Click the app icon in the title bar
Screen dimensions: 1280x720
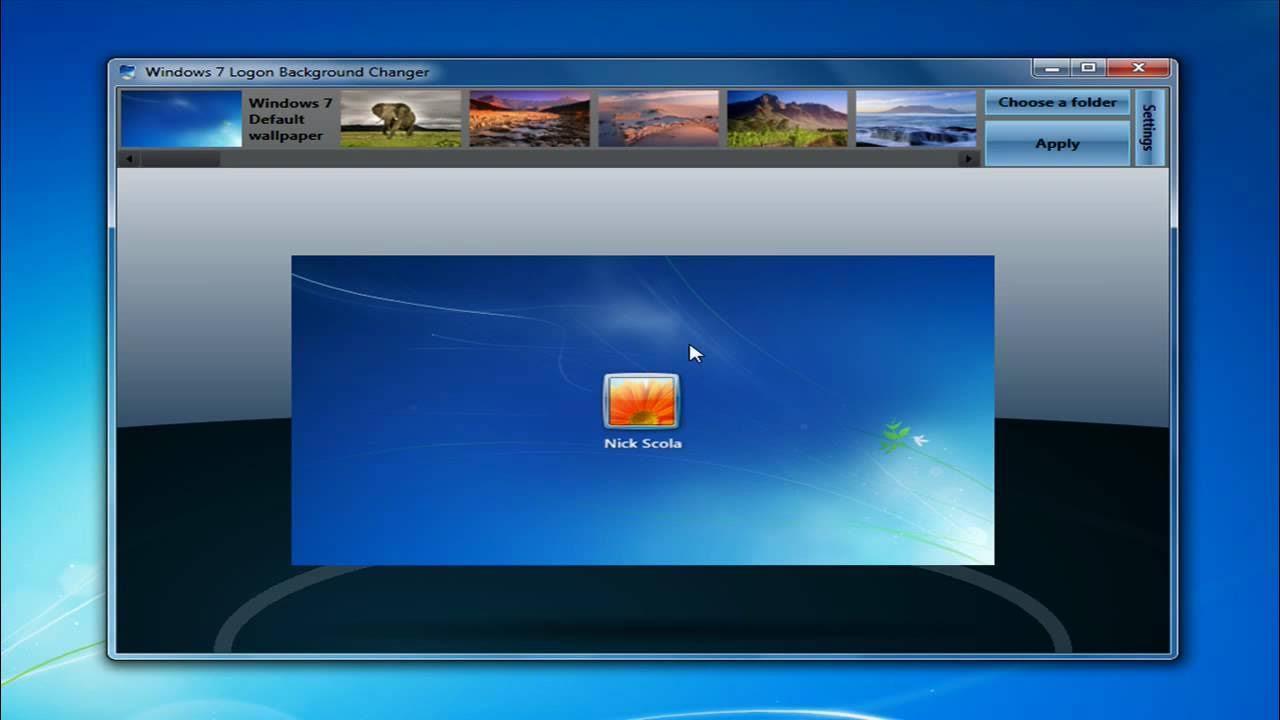coord(127,72)
